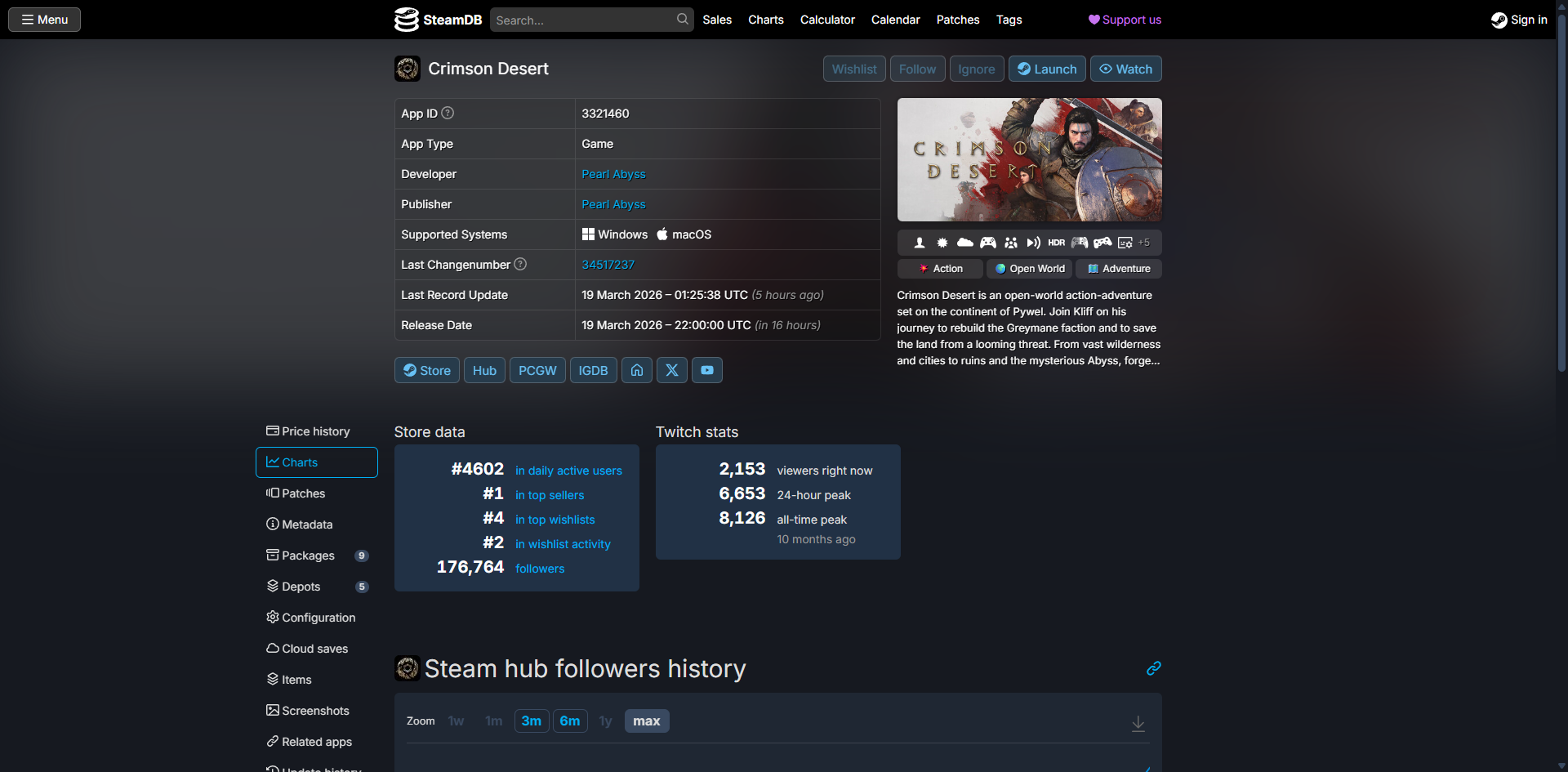Open the Depots sidebar tab
Viewport: 1568px width, 772px height.
[317, 587]
